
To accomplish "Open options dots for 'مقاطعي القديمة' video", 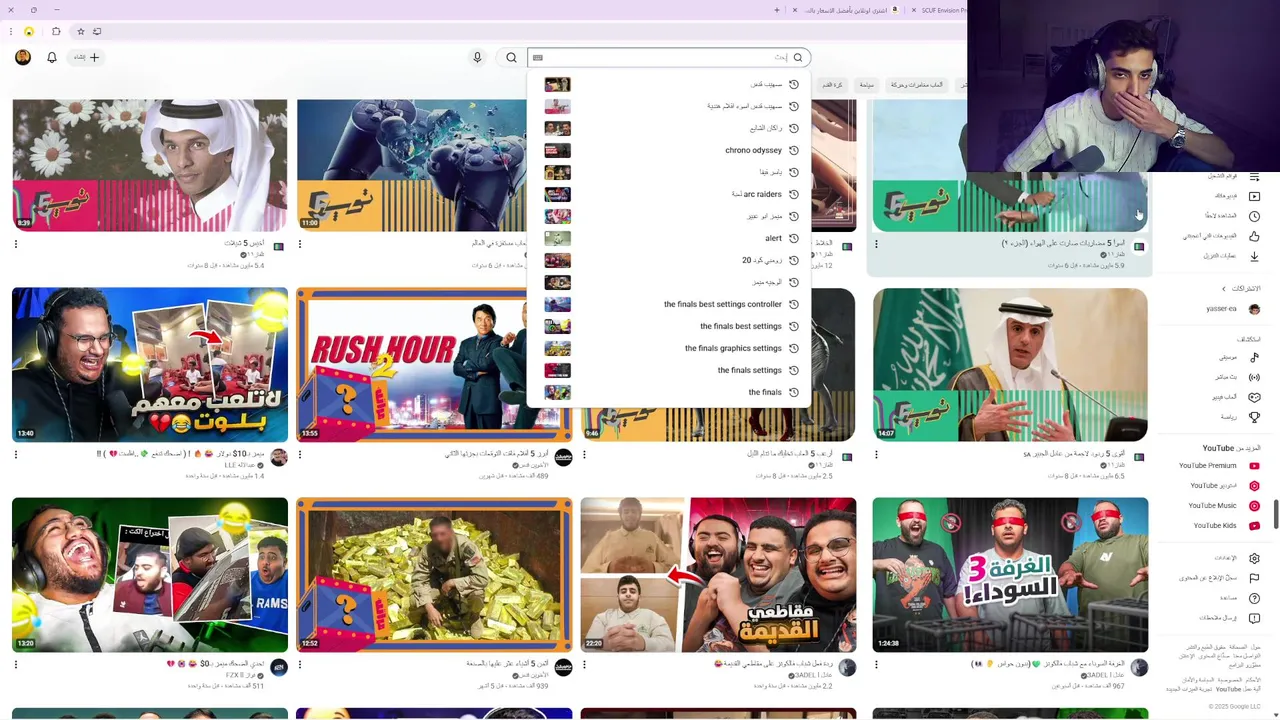I will pyautogui.click(x=584, y=664).
